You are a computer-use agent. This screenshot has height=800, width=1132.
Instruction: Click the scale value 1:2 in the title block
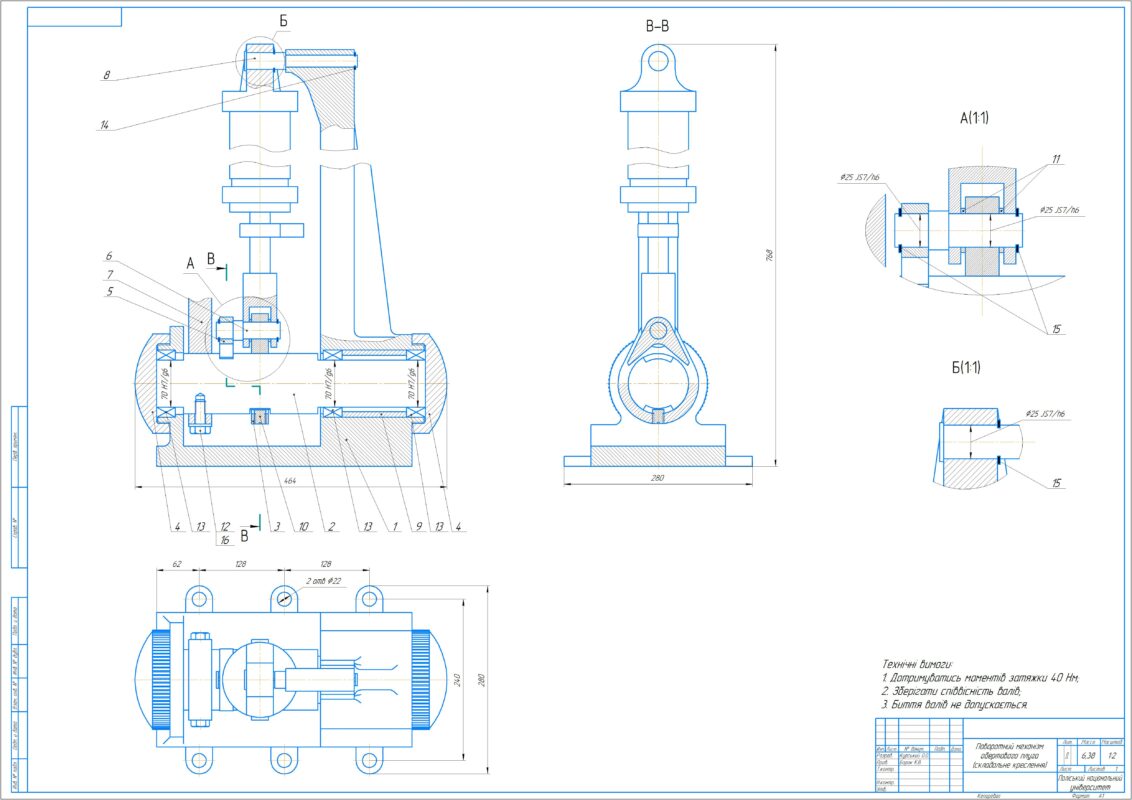pyautogui.click(x=1112, y=756)
